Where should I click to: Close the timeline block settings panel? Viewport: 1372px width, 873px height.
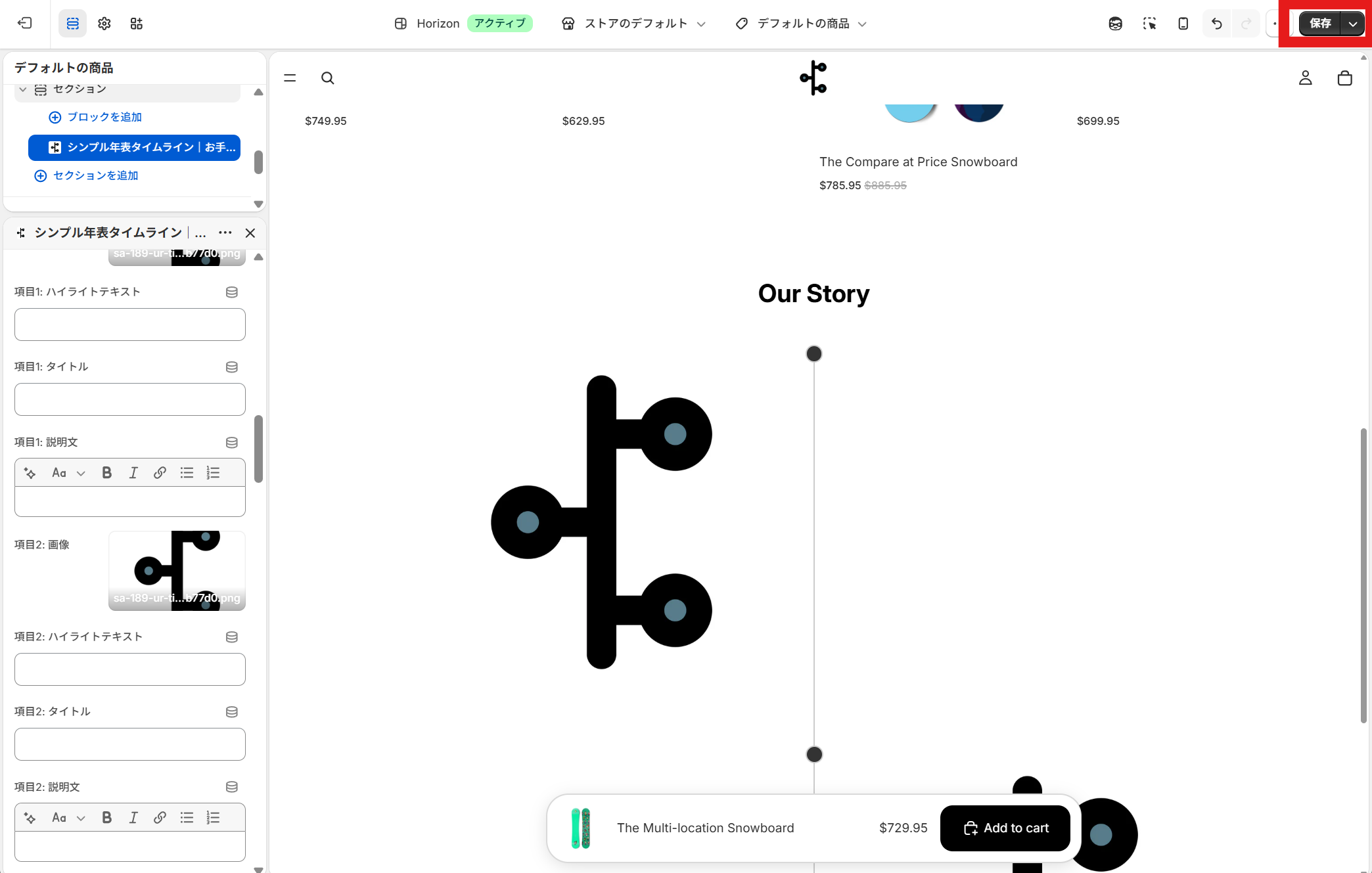click(250, 233)
